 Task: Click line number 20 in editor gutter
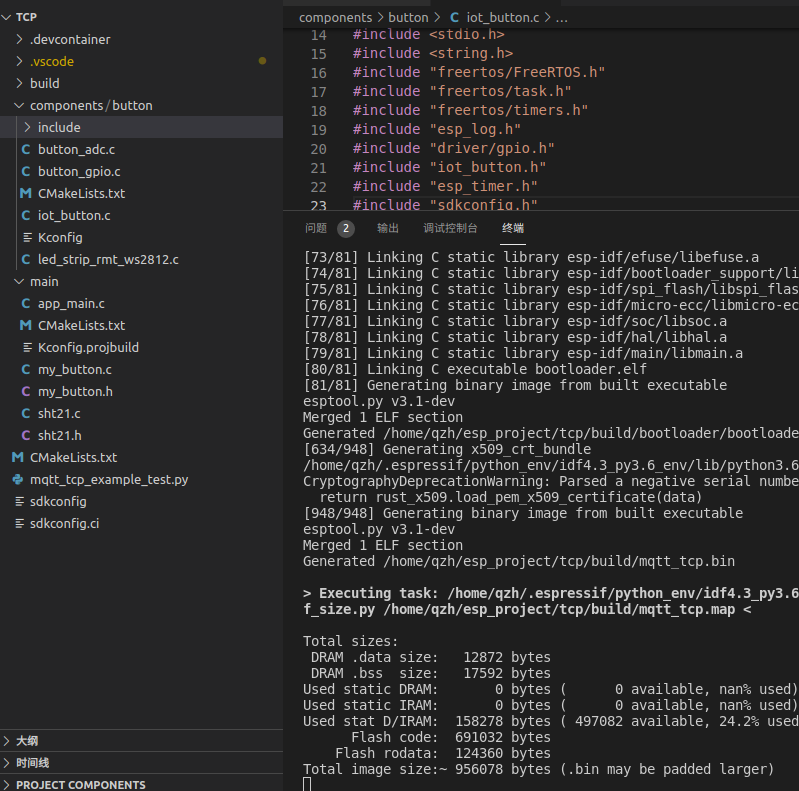pyautogui.click(x=318, y=149)
